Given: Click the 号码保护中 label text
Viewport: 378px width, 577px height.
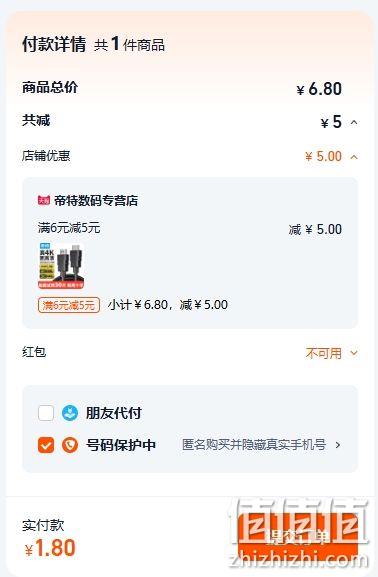Looking at the screenshot, I should 121,445.
